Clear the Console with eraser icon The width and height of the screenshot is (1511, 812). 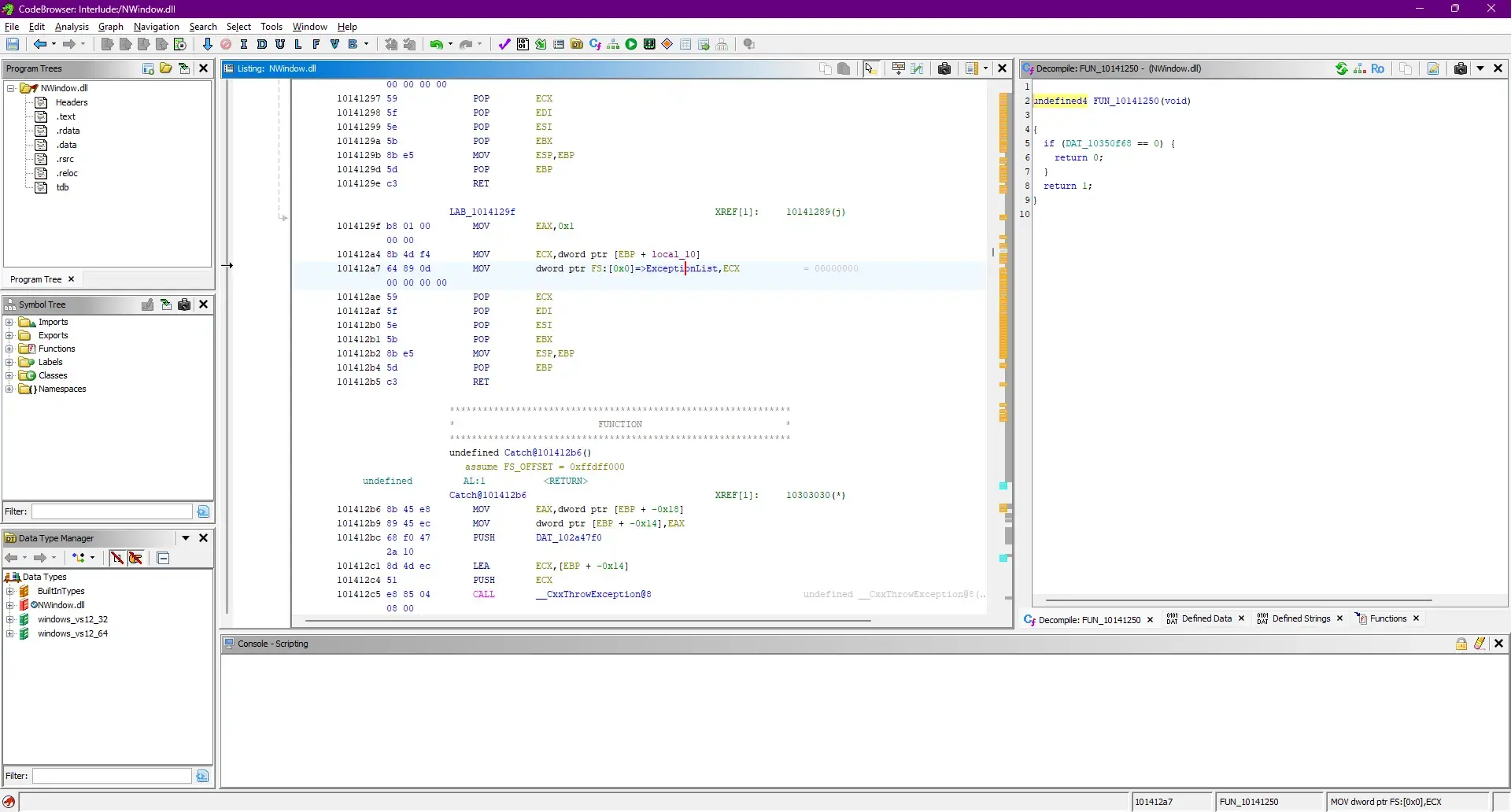pyautogui.click(x=1480, y=644)
